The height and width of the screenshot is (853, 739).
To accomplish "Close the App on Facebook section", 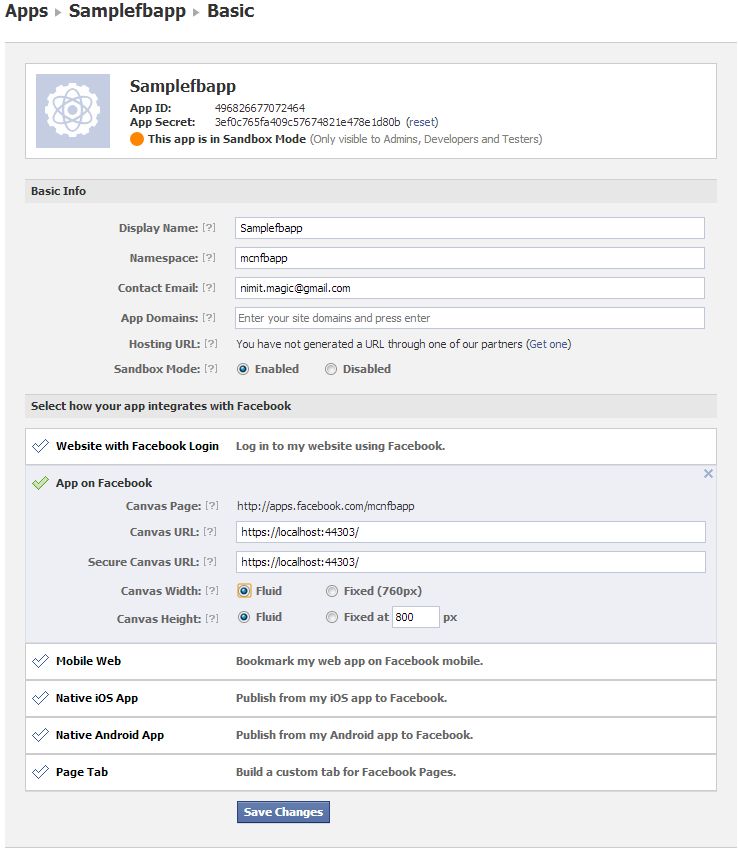I will 708,474.
